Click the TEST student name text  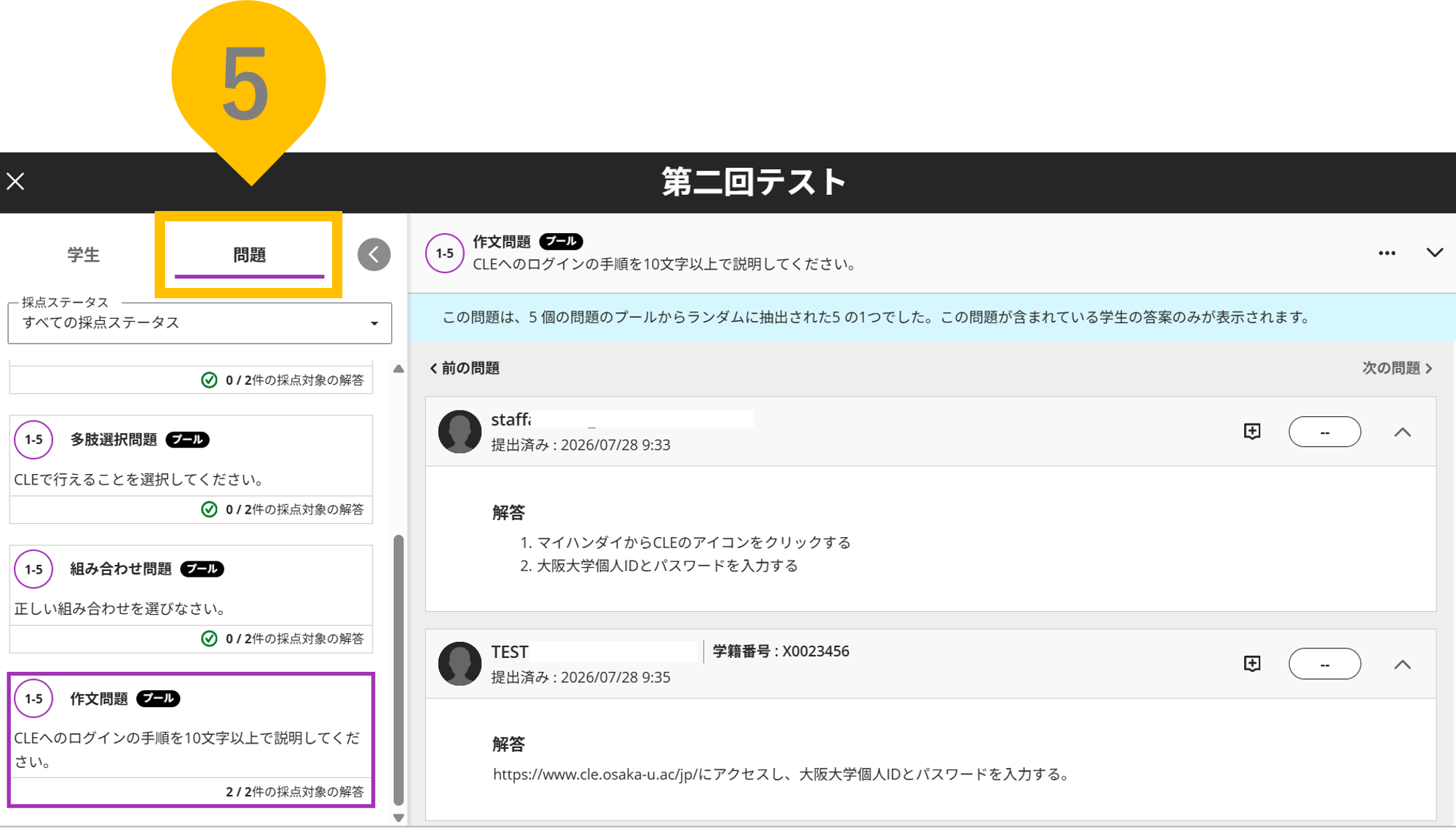(x=510, y=651)
